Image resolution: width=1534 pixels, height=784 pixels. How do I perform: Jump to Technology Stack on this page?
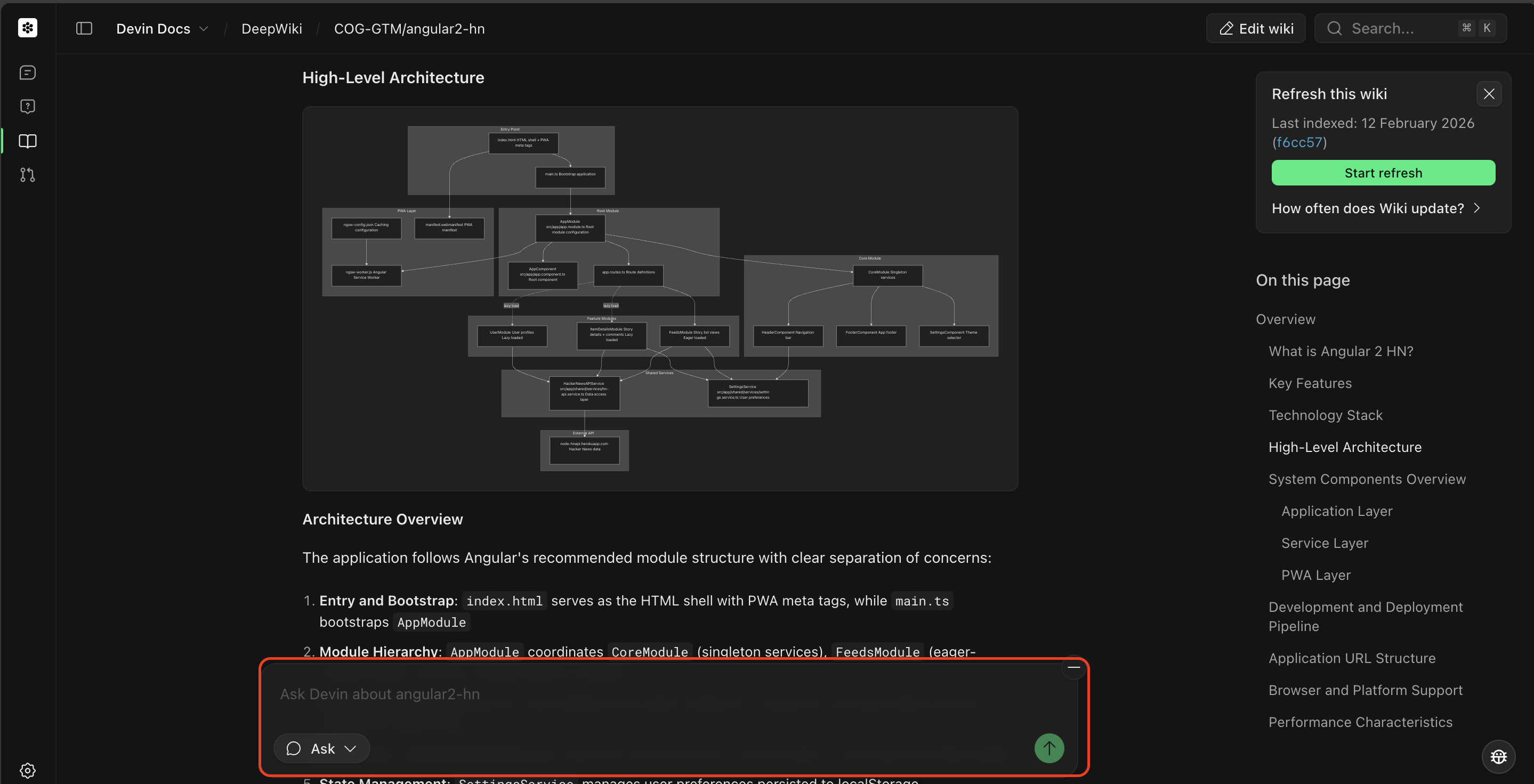point(1325,415)
